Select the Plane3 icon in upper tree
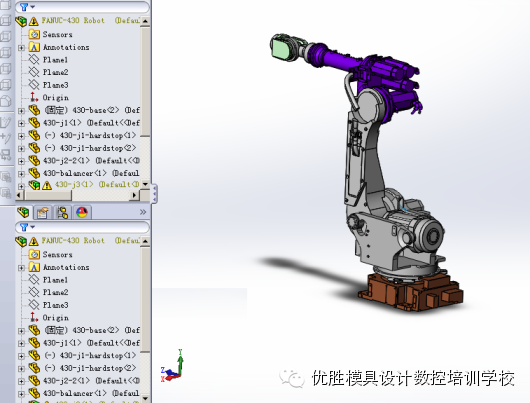Image resolution: width=530 pixels, height=403 pixels. pyautogui.click(x=34, y=85)
